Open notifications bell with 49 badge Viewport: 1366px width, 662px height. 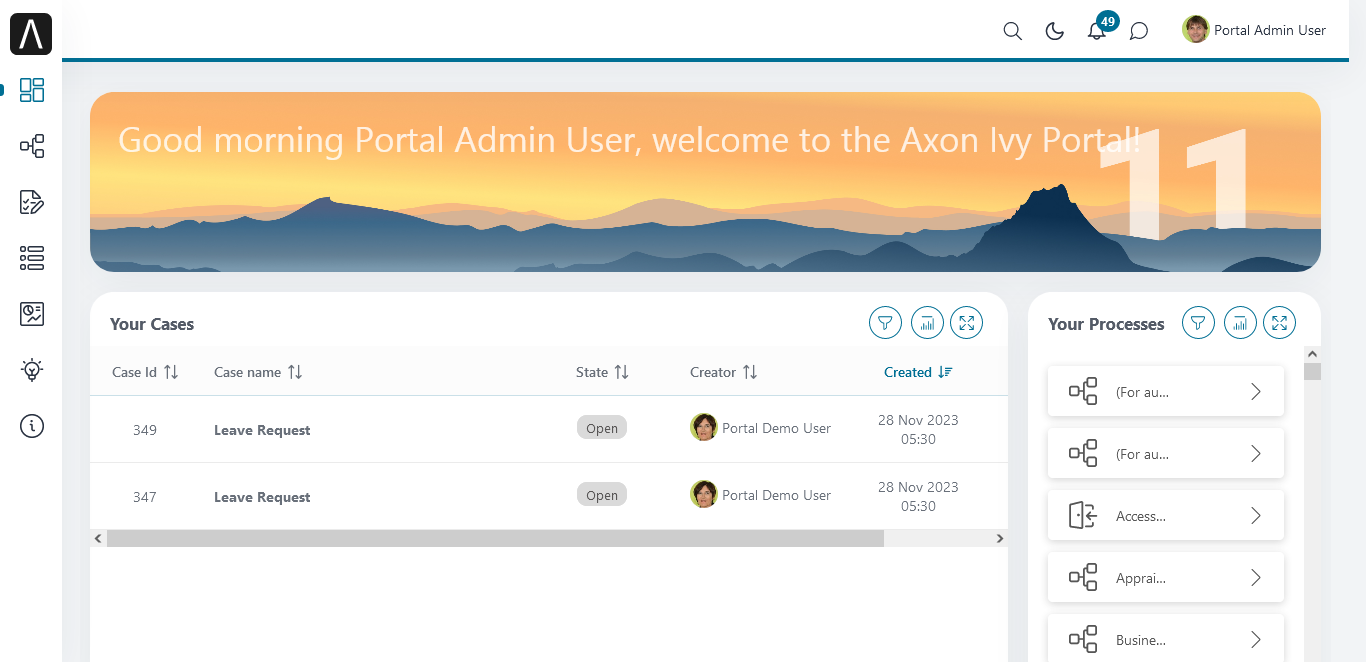(x=1098, y=29)
